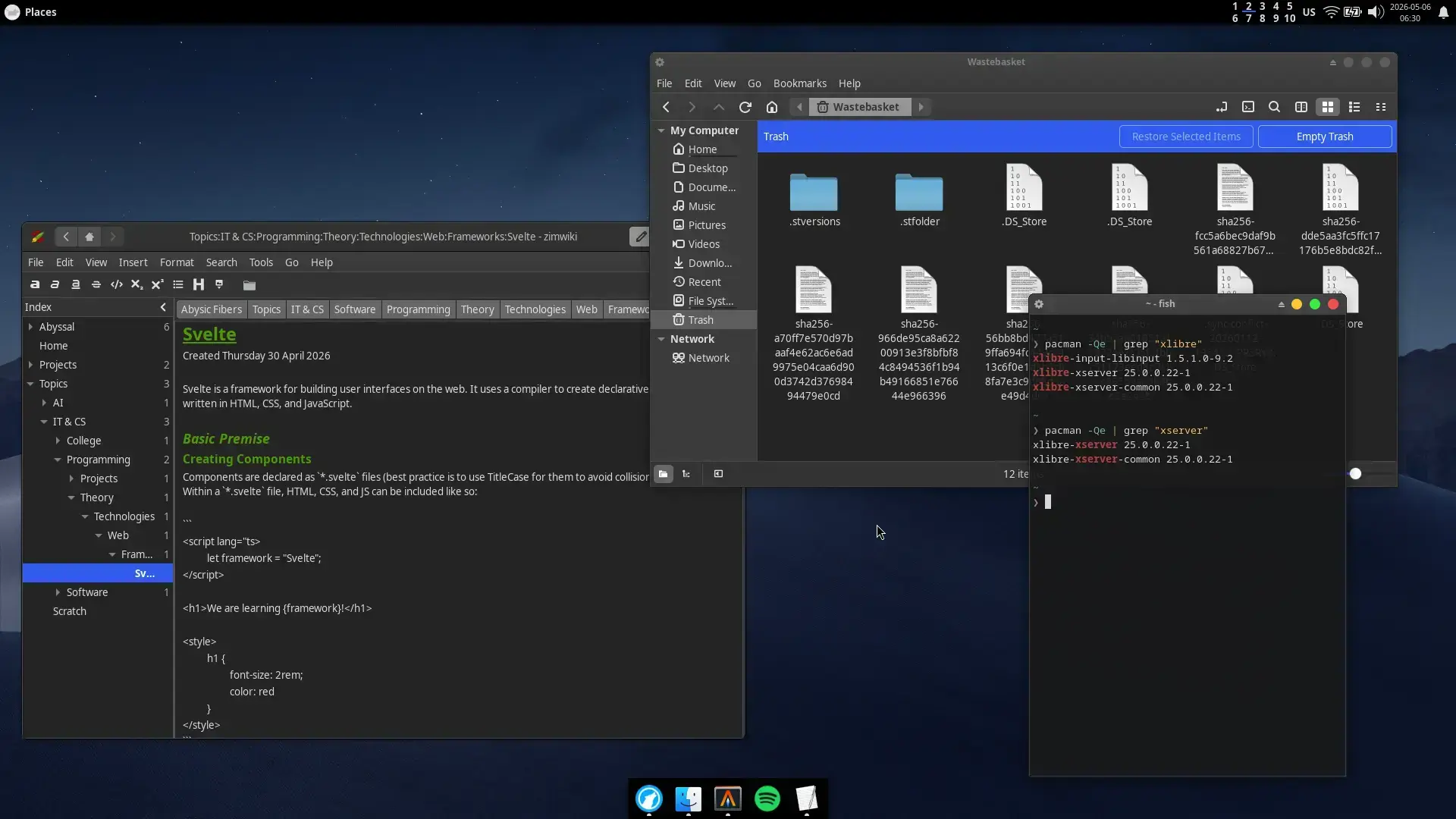Screen dimensions: 1456x819
Task: Collapse the Technologies tree item
Action: point(85,516)
